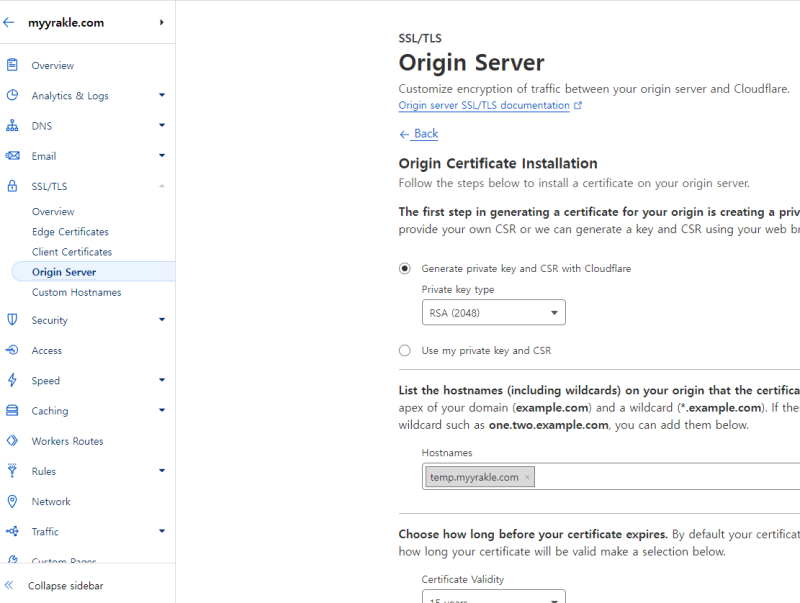Image resolution: width=800 pixels, height=603 pixels.
Task: Click the Email envelope icon
Action: point(12,156)
